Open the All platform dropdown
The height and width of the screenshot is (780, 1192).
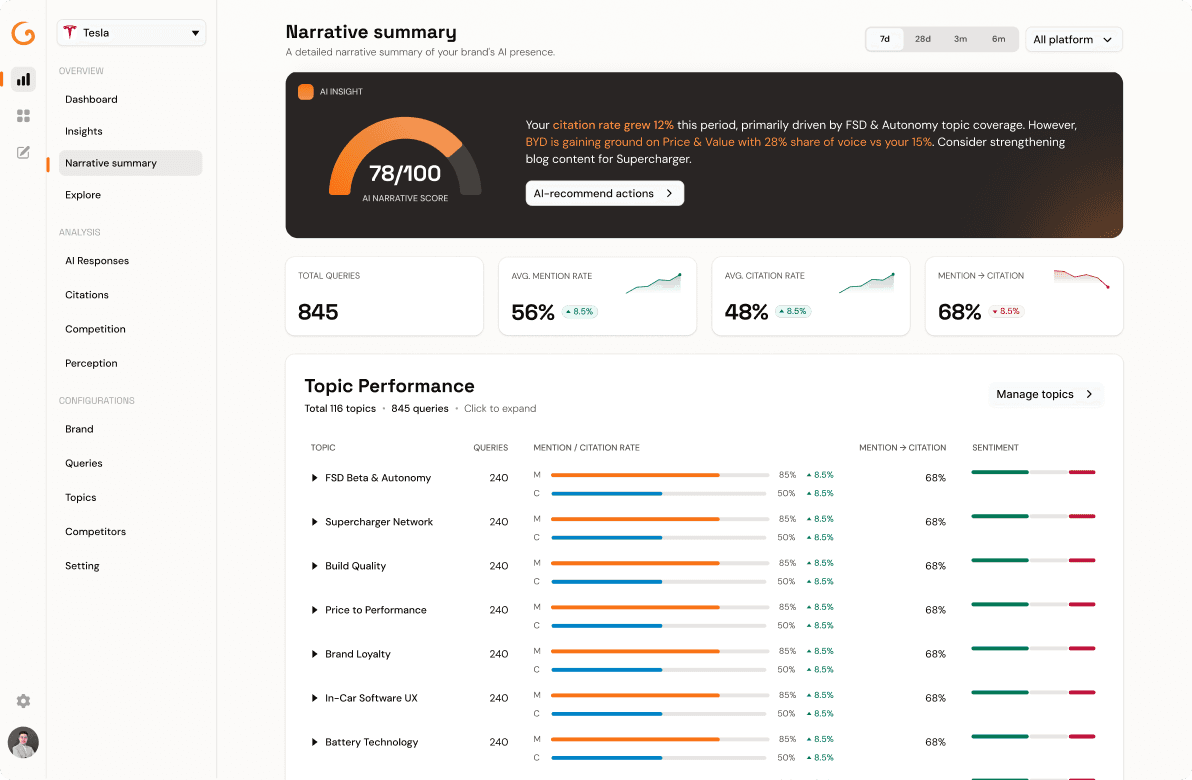[x=1073, y=39]
